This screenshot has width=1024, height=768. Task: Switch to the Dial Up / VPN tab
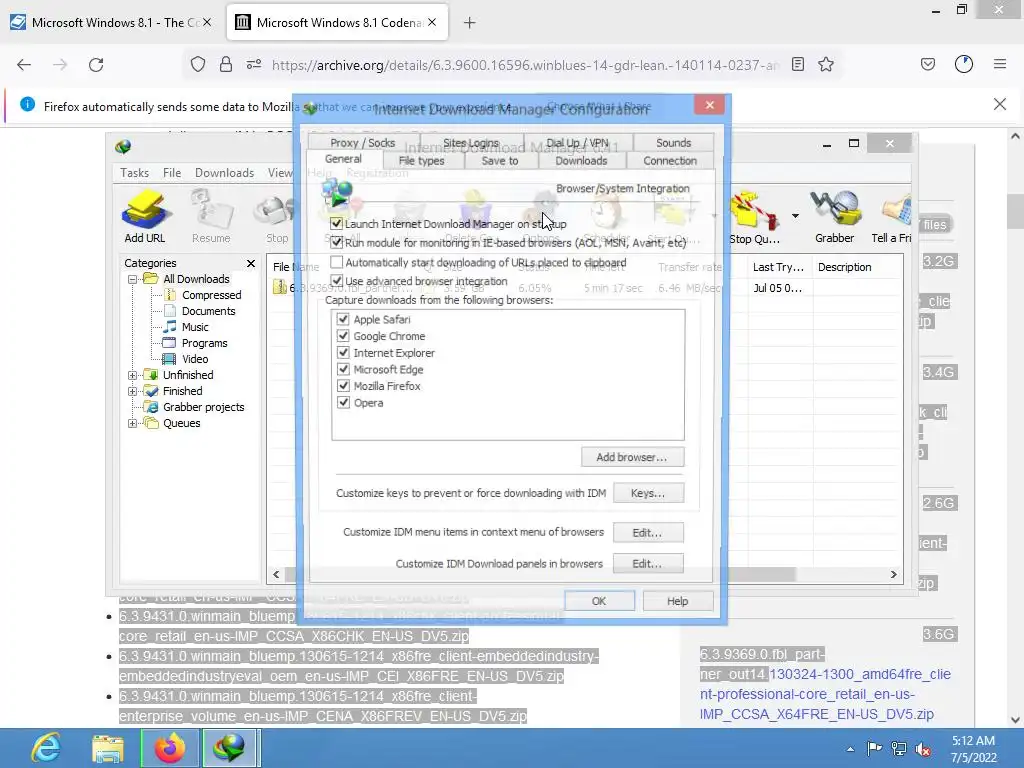tap(577, 142)
